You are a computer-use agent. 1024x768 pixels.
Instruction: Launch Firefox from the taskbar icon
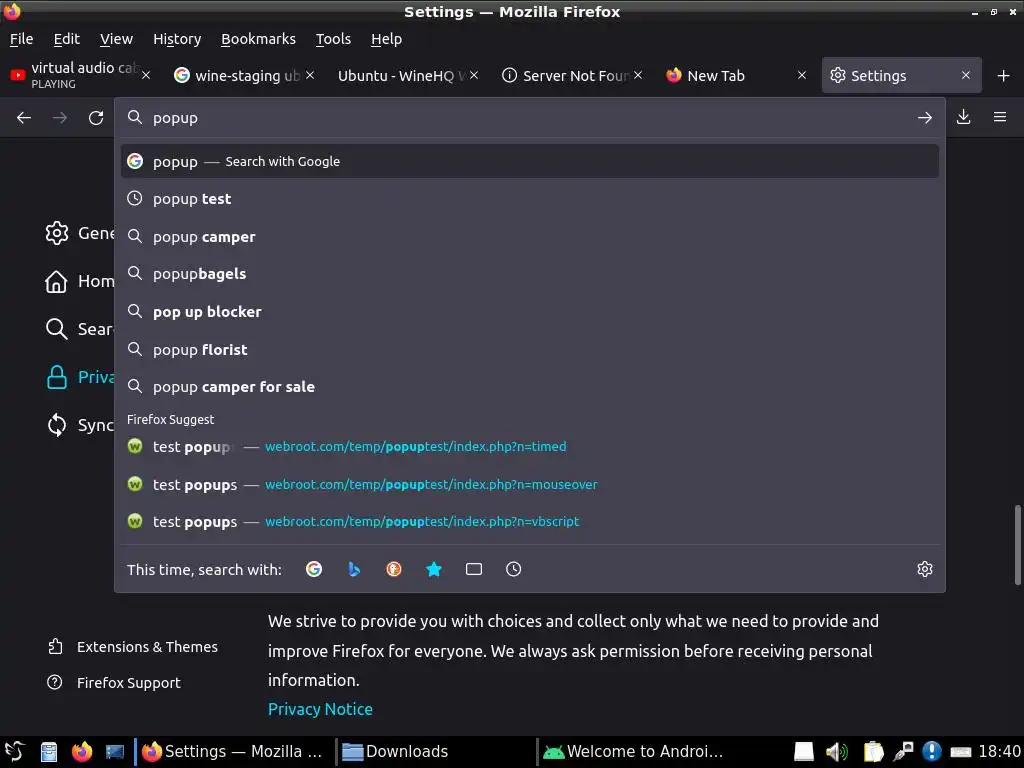pyautogui.click(x=82, y=752)
